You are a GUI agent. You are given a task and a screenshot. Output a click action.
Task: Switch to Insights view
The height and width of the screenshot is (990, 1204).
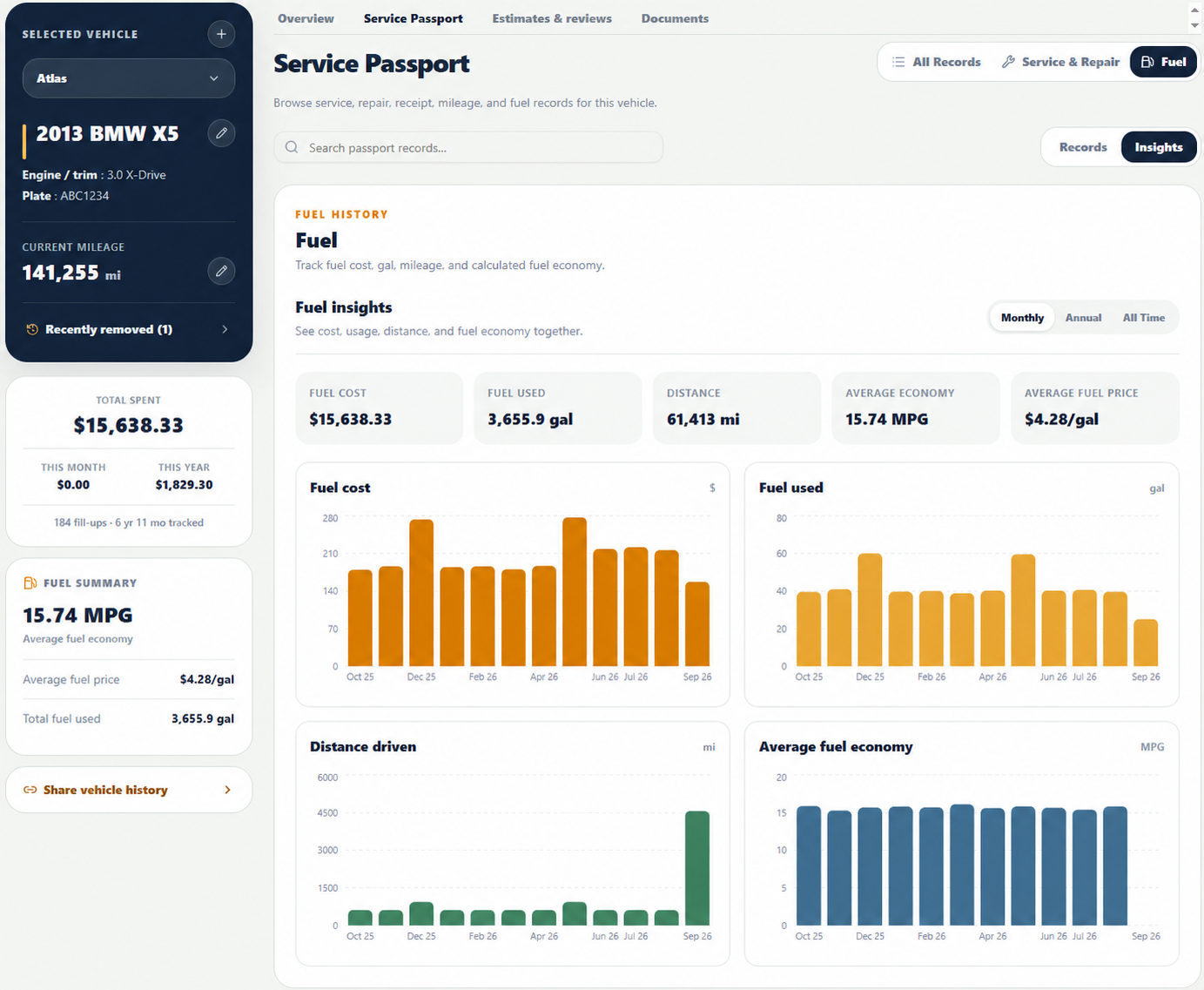click(1159, 147)
